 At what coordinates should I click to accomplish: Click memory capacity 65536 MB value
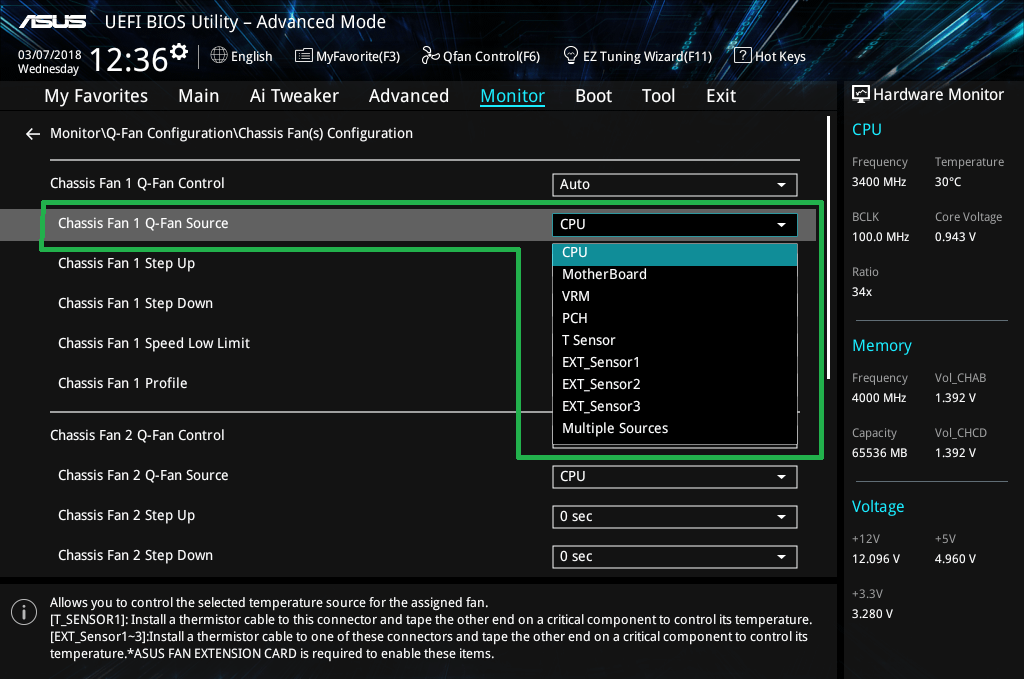point(879,453)
